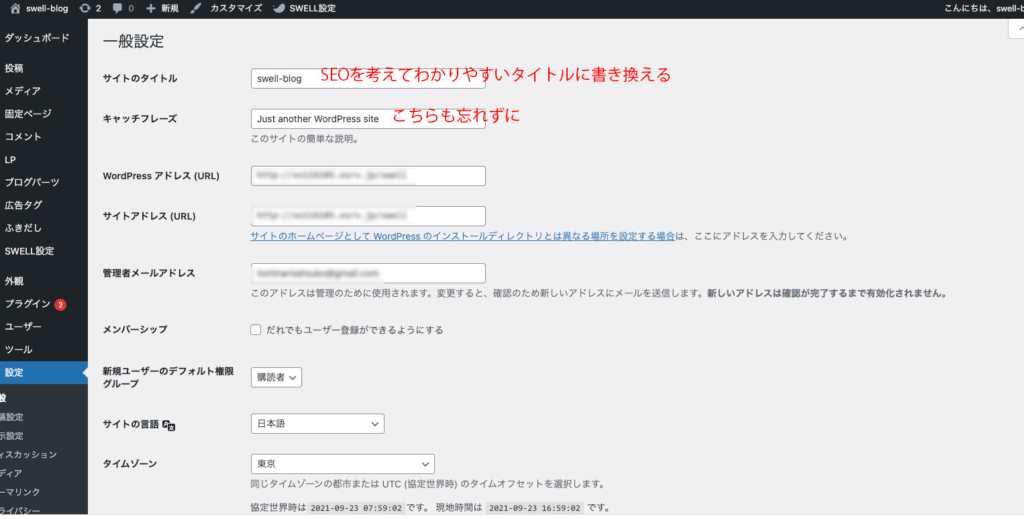Click the タイムゾーン label
Image resolution: width=1024 pixels, height=519 pixels.
(x=129, y=464)
